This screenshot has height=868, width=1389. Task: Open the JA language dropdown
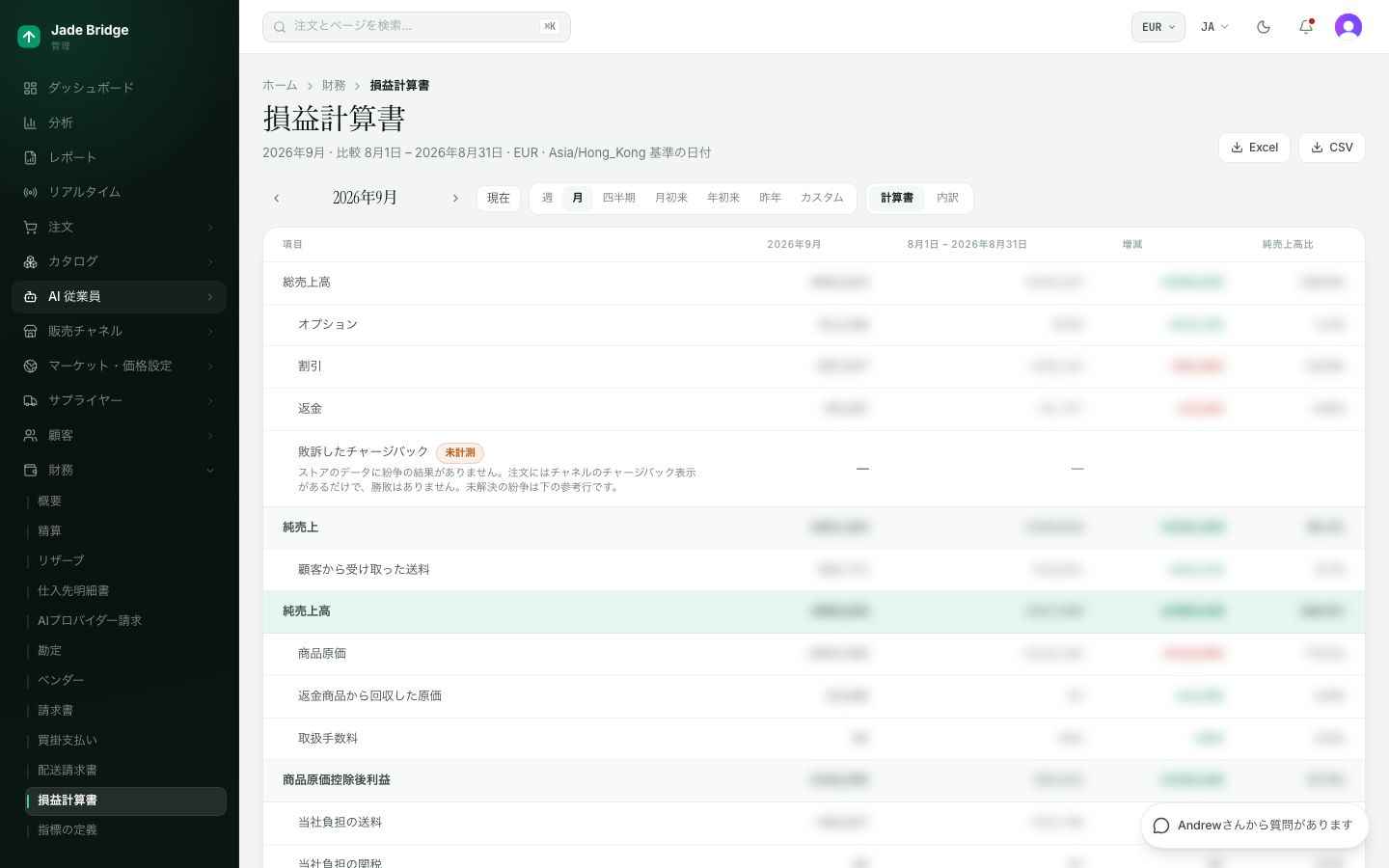click(x=1214, y=27)
